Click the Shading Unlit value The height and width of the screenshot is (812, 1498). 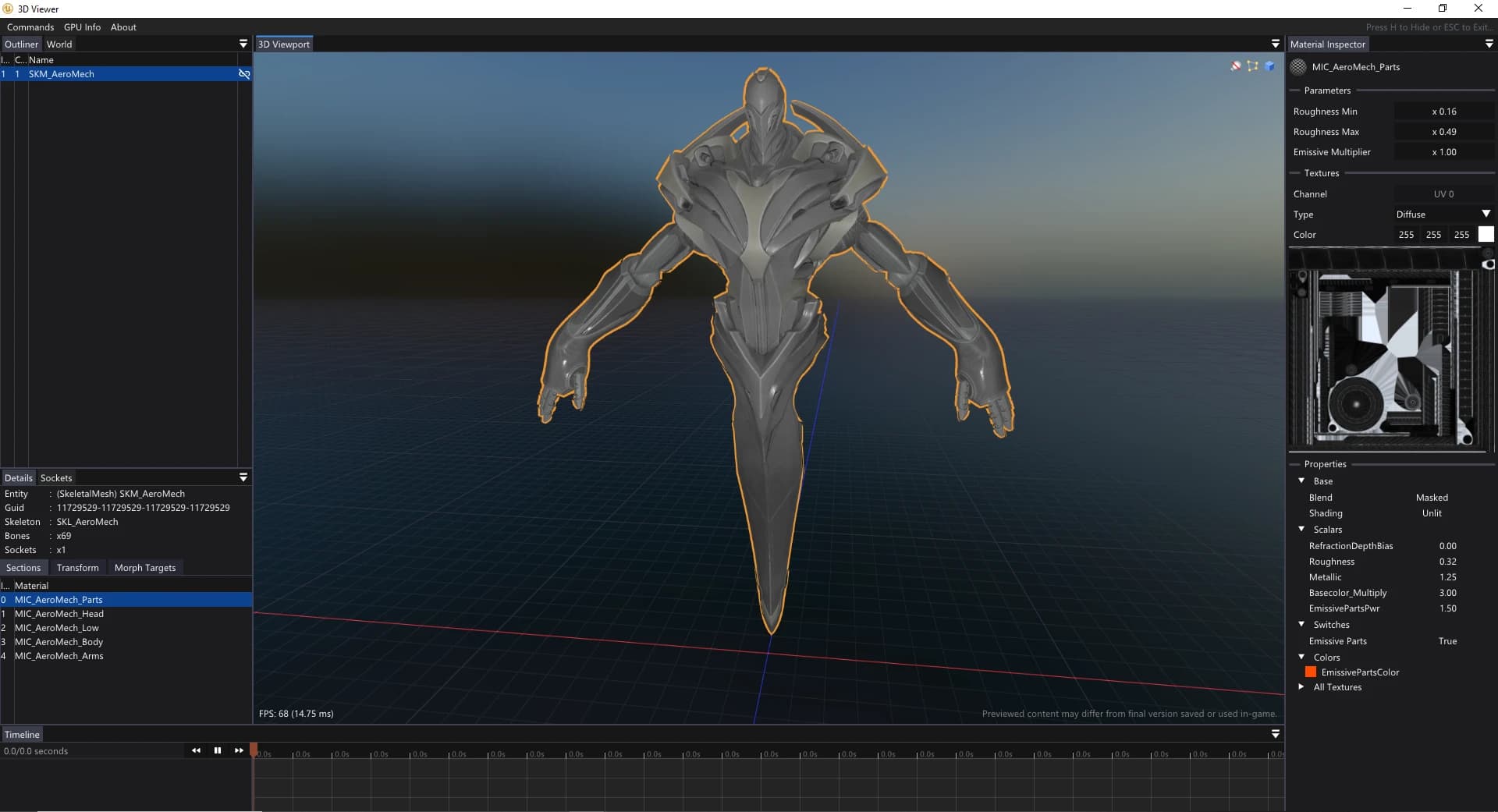[1432, 513]
